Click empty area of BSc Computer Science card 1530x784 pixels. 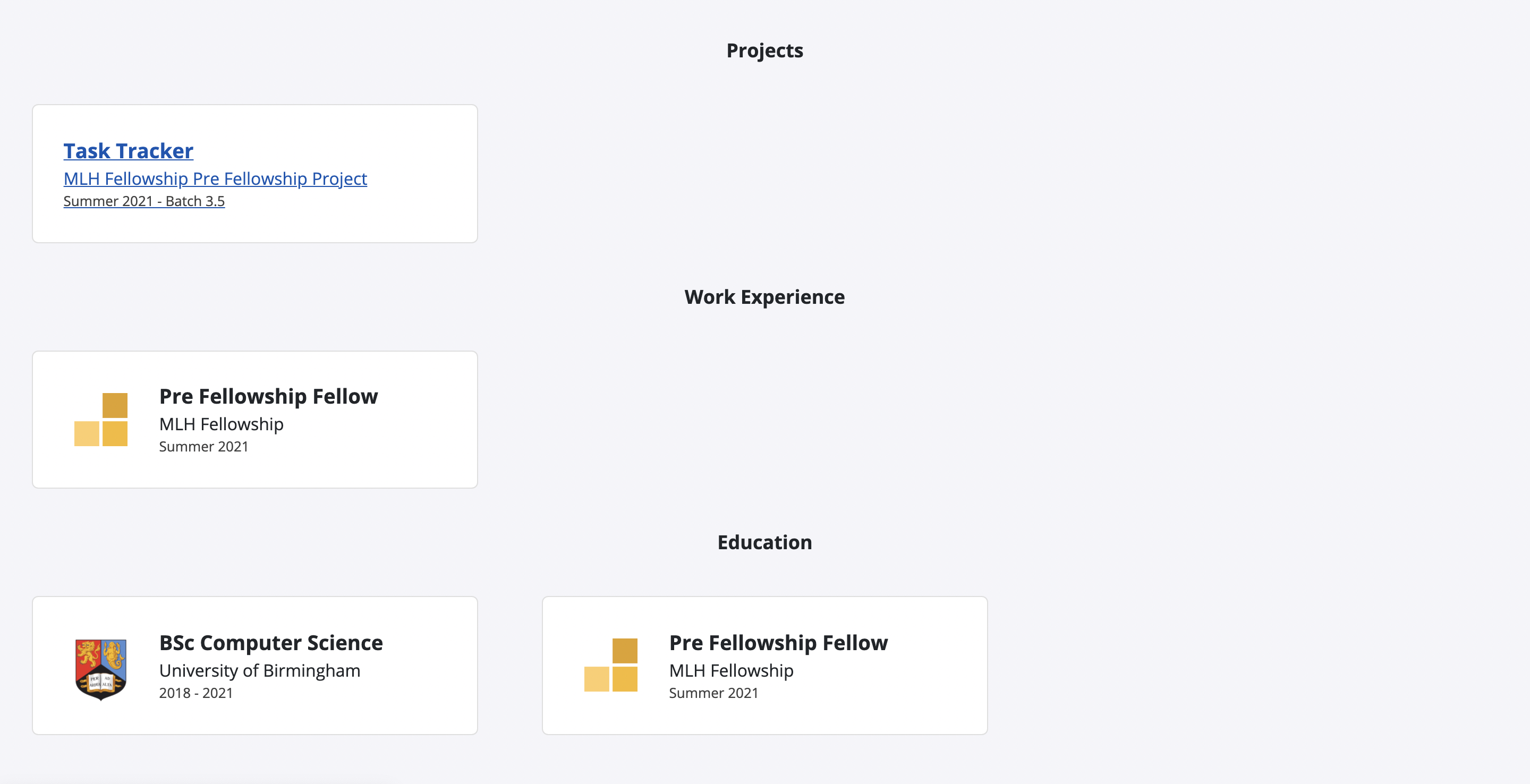(428, 713)
